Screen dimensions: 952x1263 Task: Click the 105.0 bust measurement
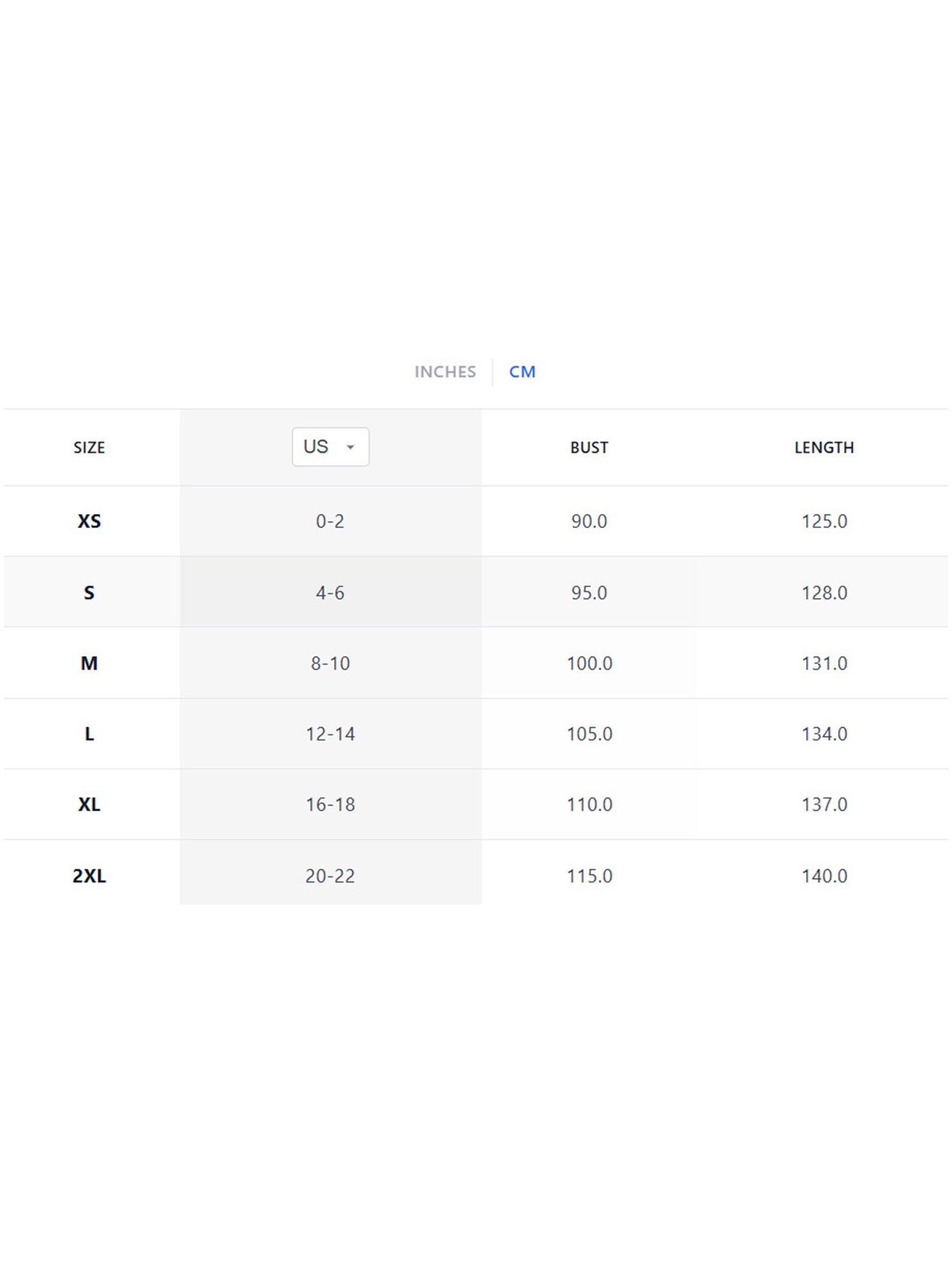[x=589, y=734]
